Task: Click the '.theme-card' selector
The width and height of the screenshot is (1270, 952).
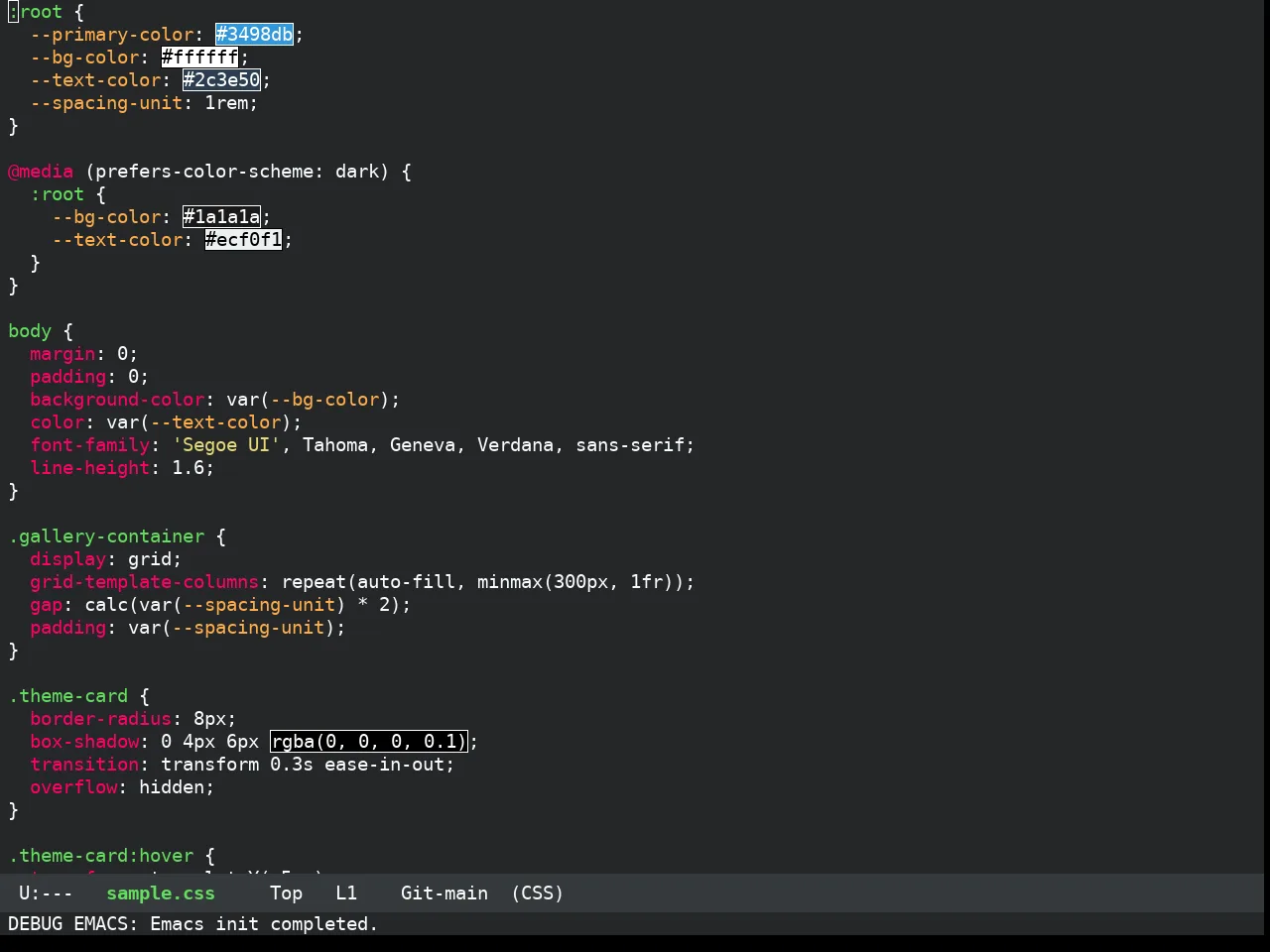Action: tap(68, 696)
